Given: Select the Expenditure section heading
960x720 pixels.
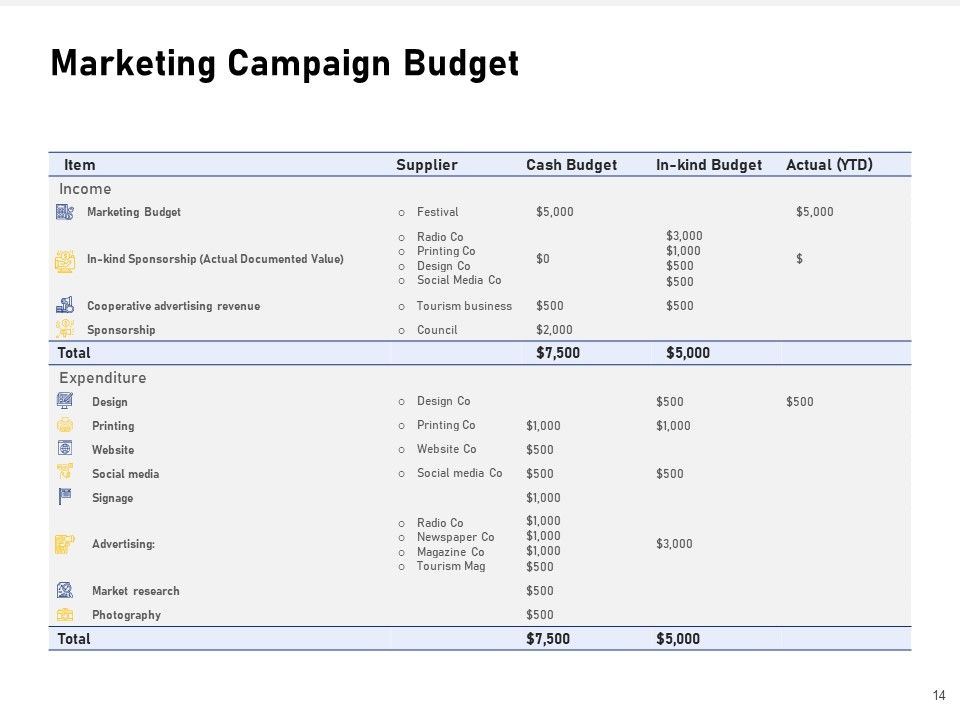Looking at the screenshot, I should pos(103,378).
